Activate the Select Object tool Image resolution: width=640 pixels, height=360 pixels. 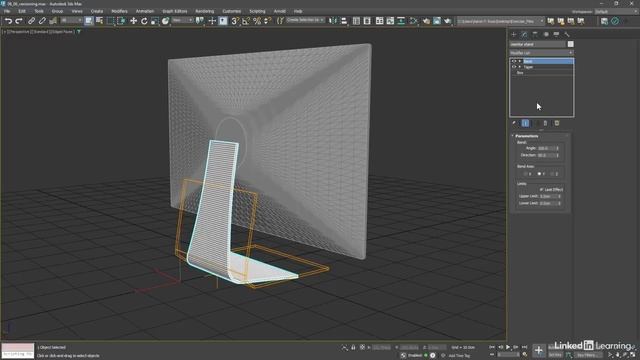point(89,21)
